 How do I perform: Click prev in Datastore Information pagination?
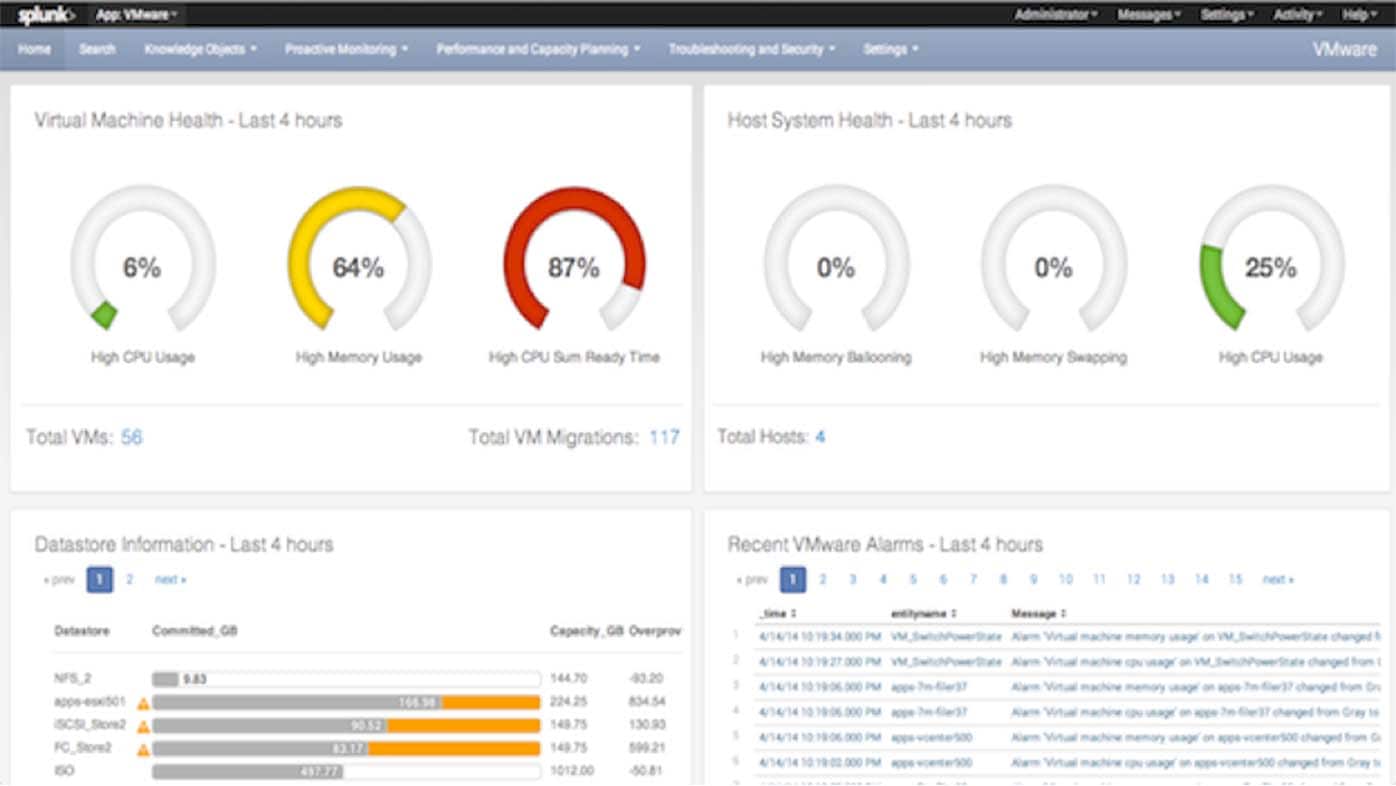coord(59,579)
